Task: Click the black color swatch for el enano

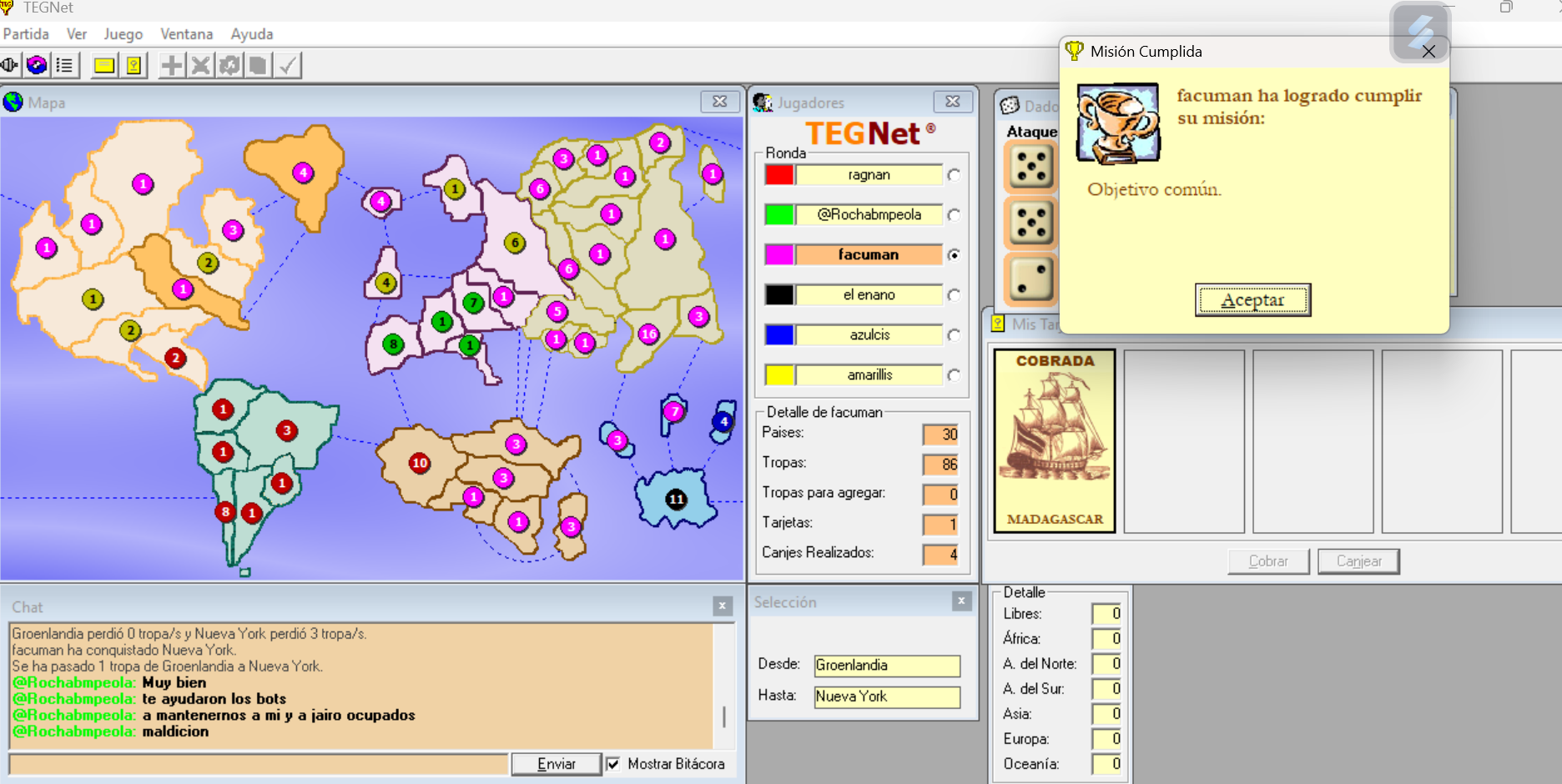Action: (779, 295)
